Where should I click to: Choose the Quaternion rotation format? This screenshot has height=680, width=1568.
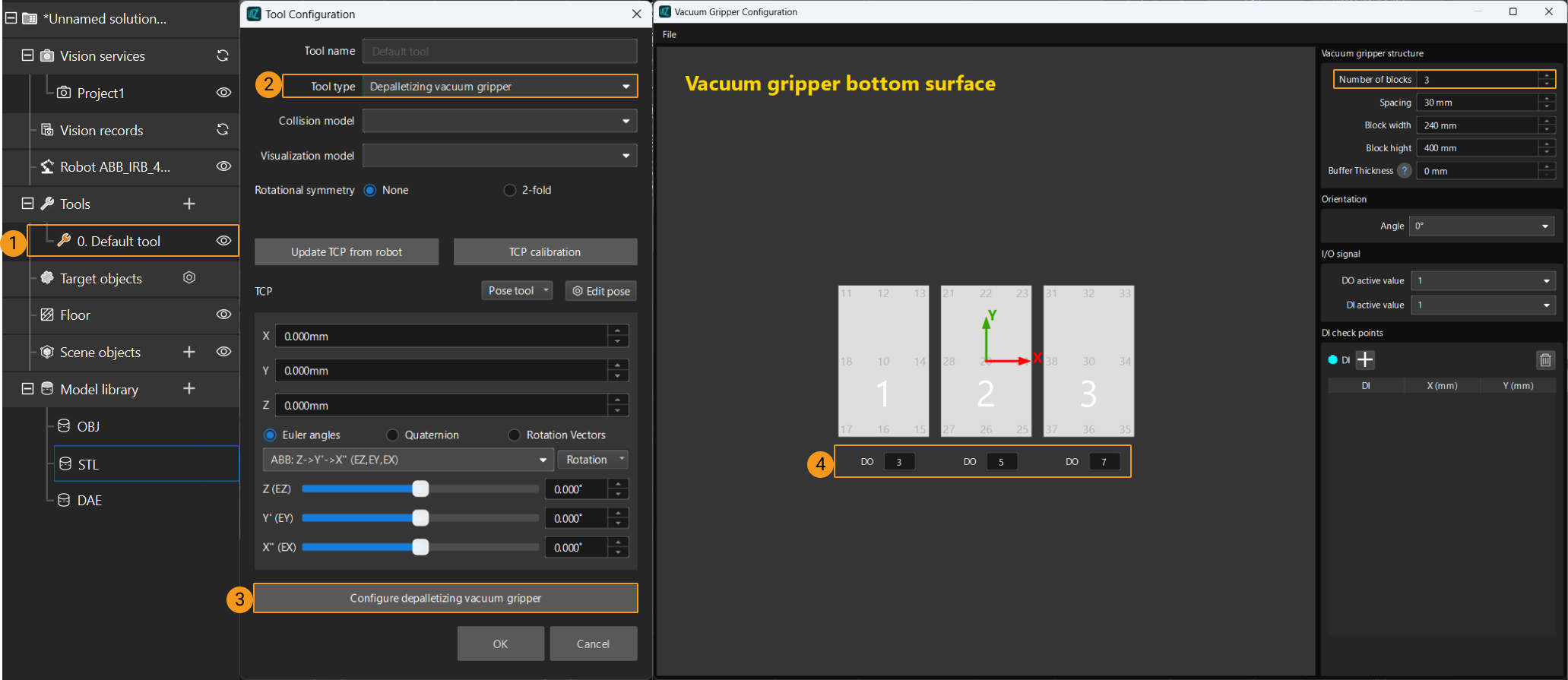[x=393, y=435]
